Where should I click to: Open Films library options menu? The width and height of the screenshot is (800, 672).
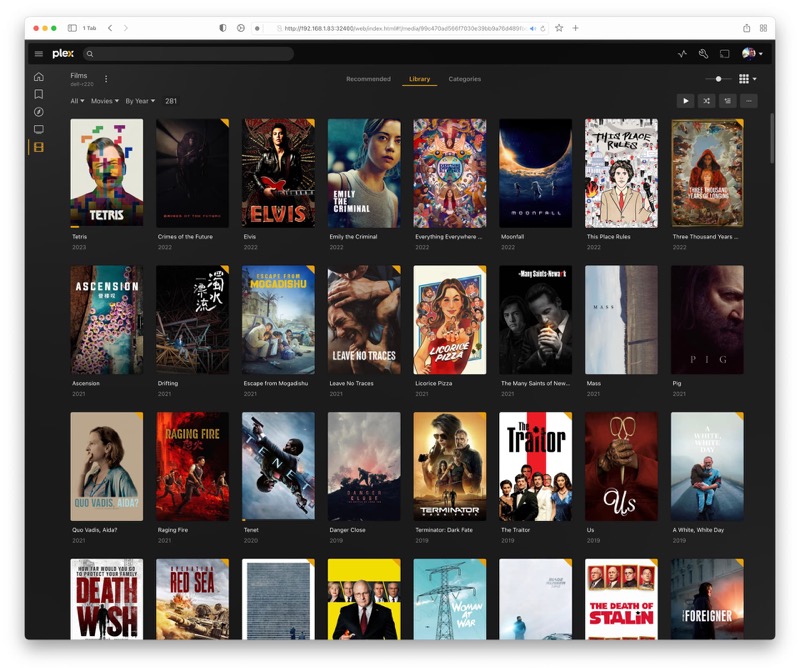(106, 79)
